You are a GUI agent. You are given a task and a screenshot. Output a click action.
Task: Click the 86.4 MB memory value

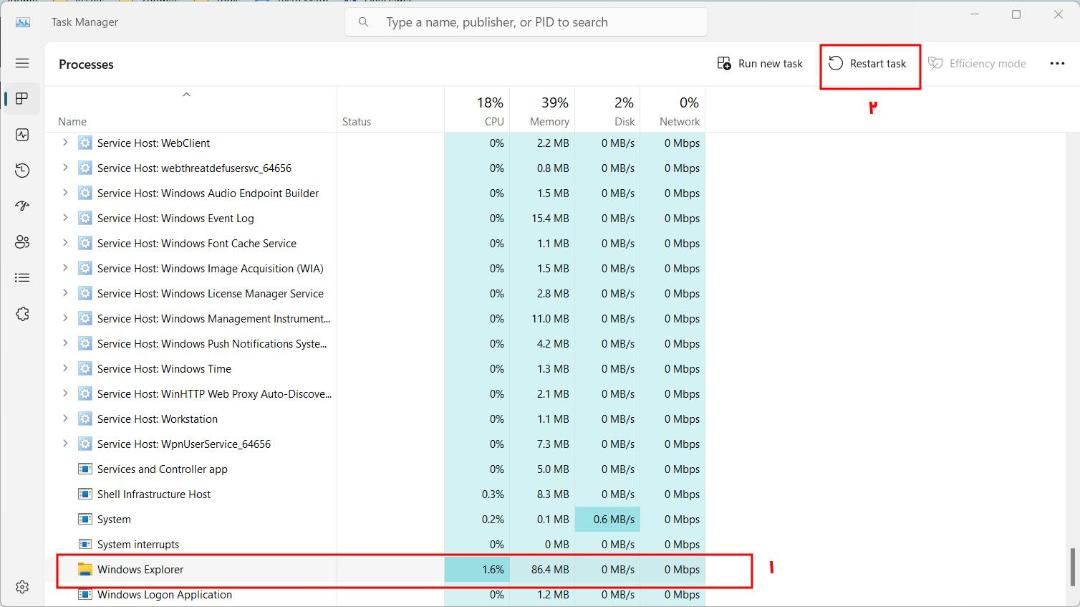click(x=550, y=569)
